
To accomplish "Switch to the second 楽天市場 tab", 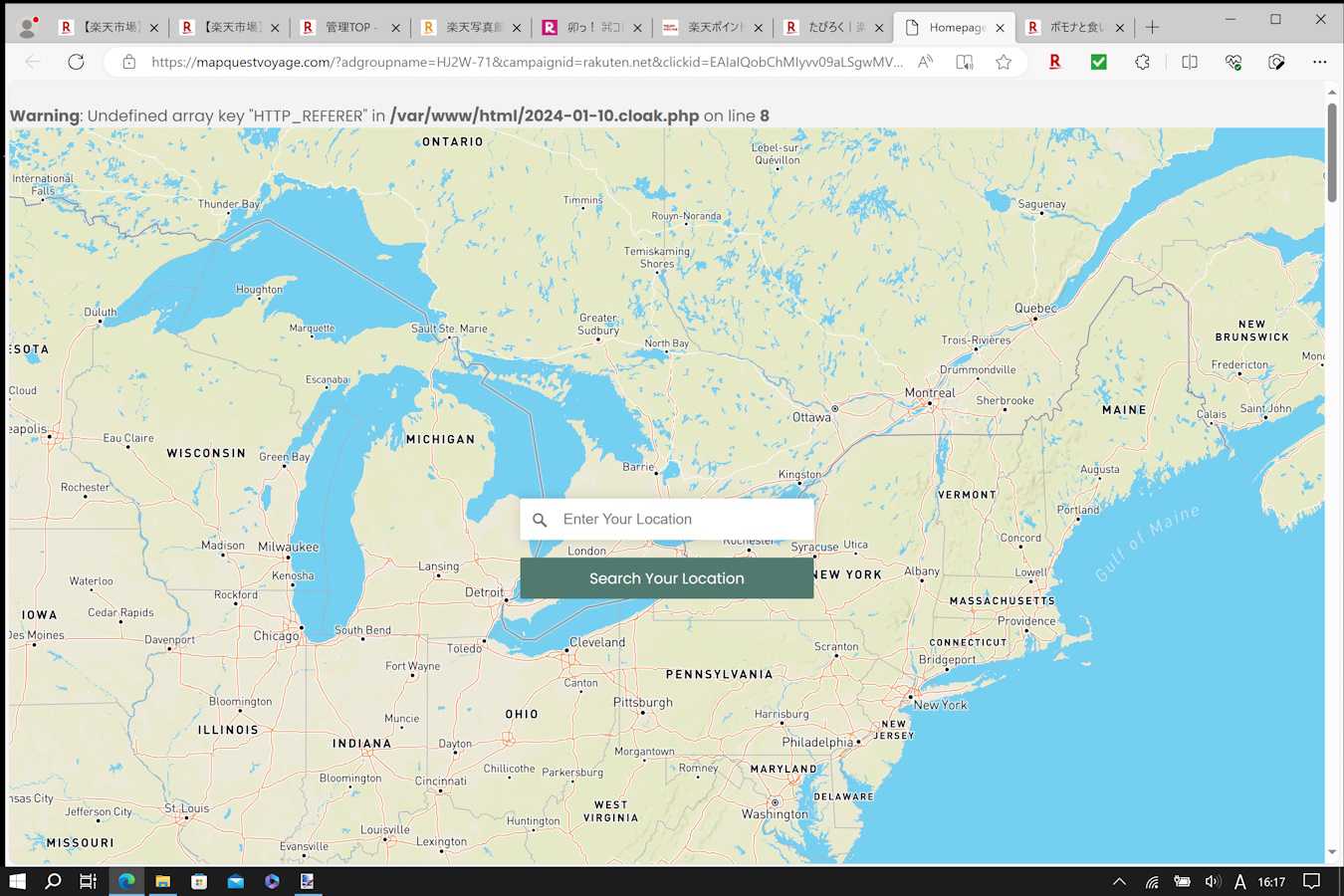I will point(229,28).
